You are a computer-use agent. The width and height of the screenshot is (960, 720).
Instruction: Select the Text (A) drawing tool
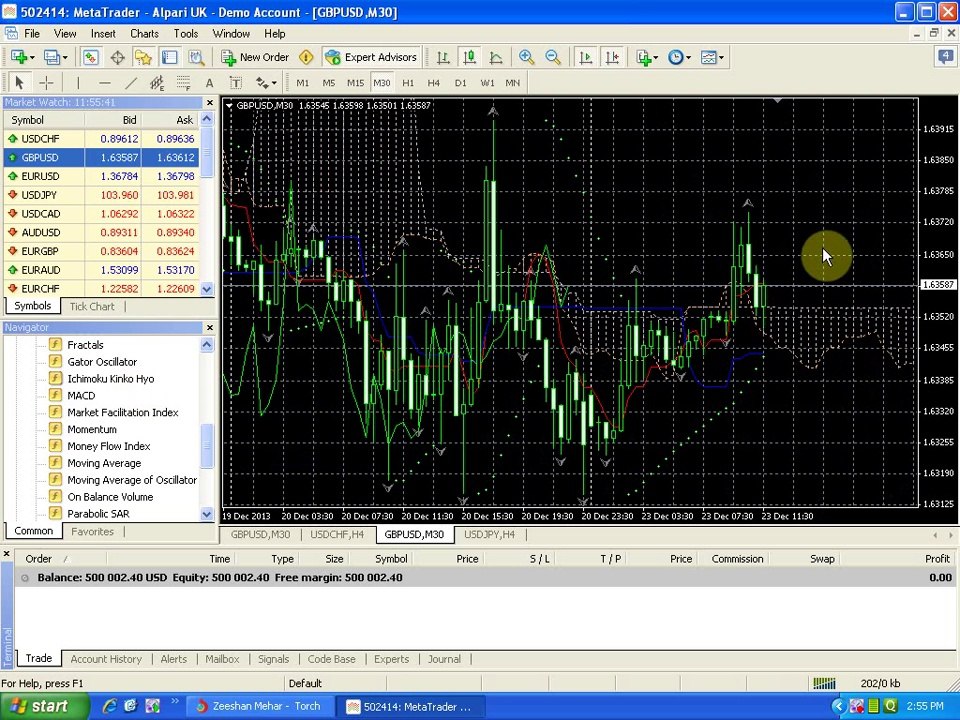click(x=209, y=82)
